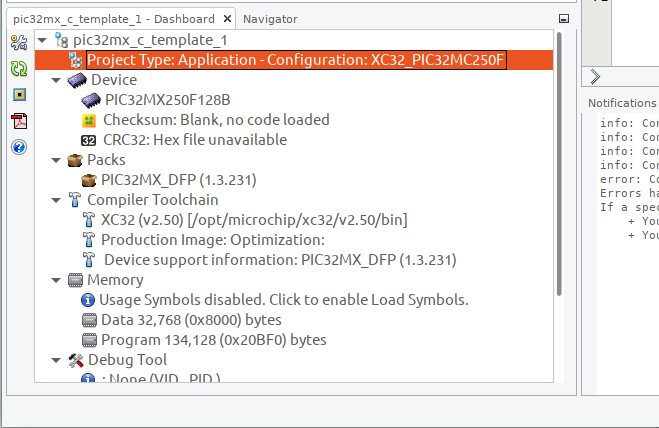Select the XC32 (v2.50) toolchain entry
Screen dimensions: 659x428
(254, 220)
